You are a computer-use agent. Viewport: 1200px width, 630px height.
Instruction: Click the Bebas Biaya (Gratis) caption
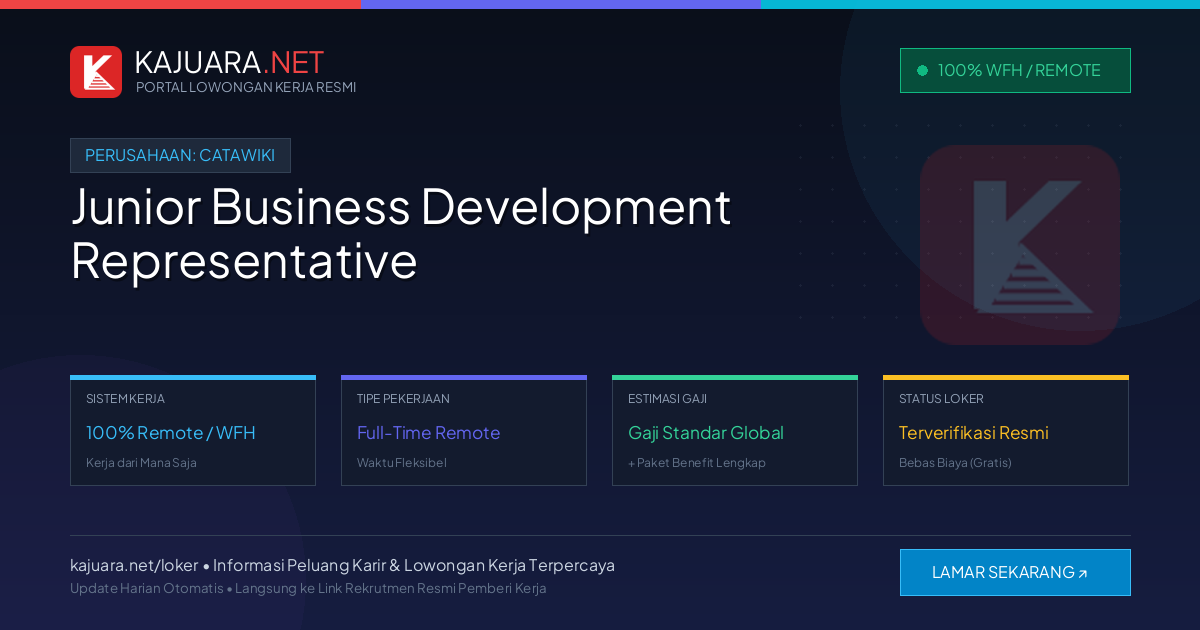[x=955, y=463]
